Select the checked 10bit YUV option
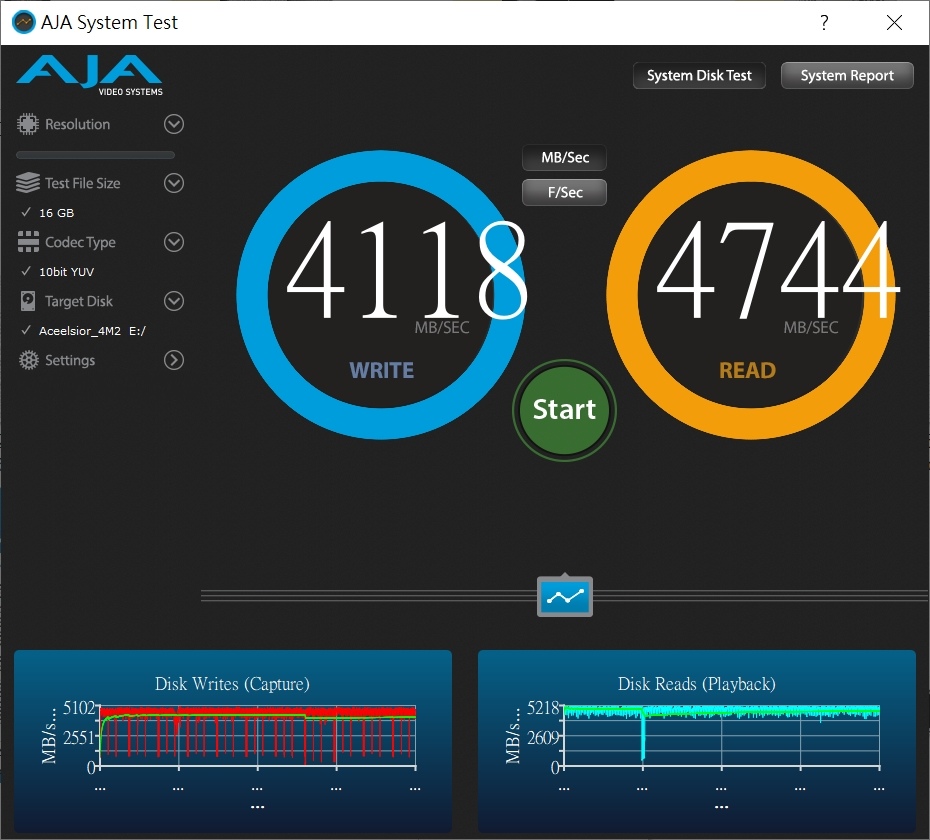 pos(58,272)
